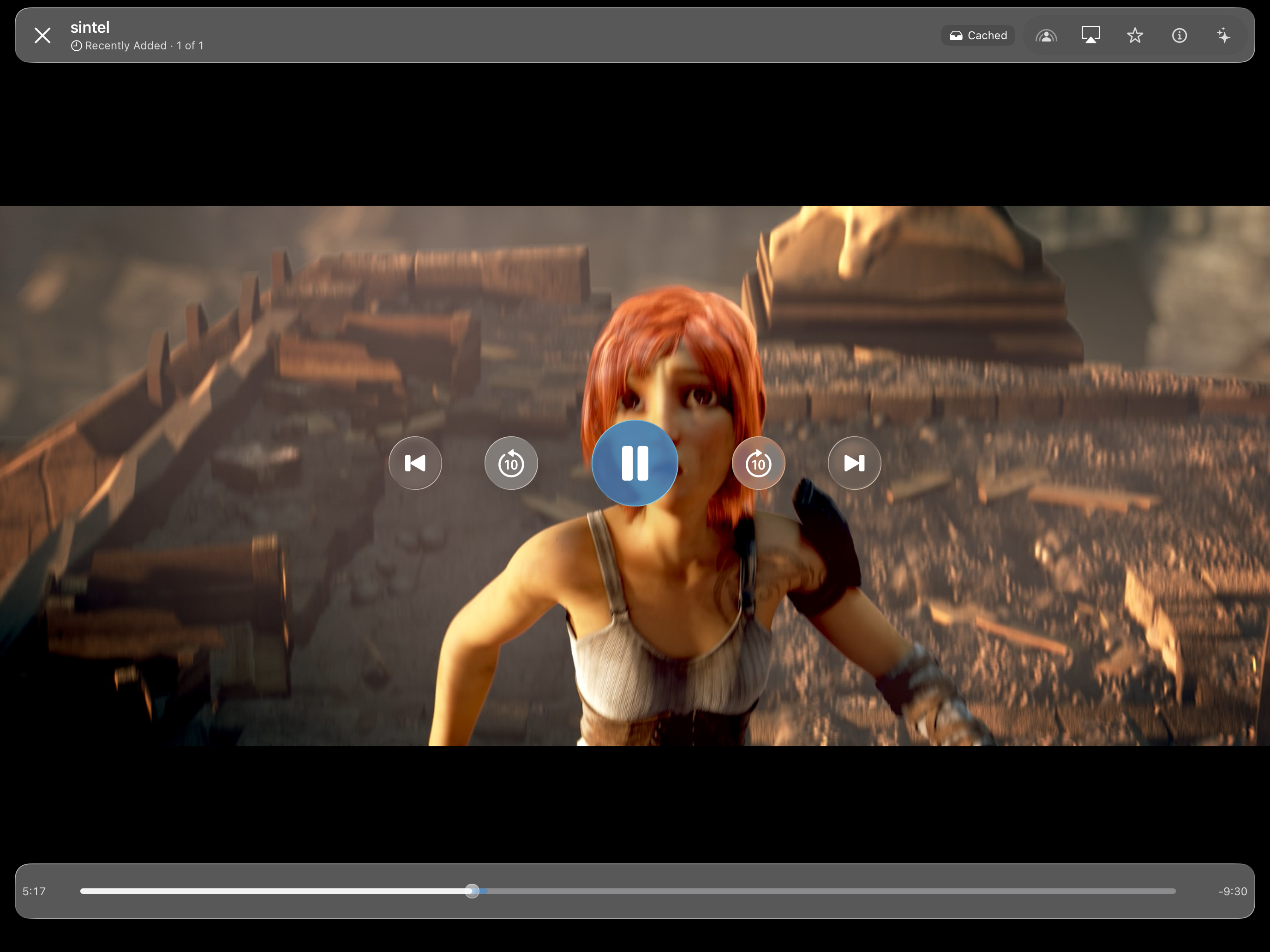Show video info panel
This screenshot has height=952, width=1270.
[x=1179, y=36]
